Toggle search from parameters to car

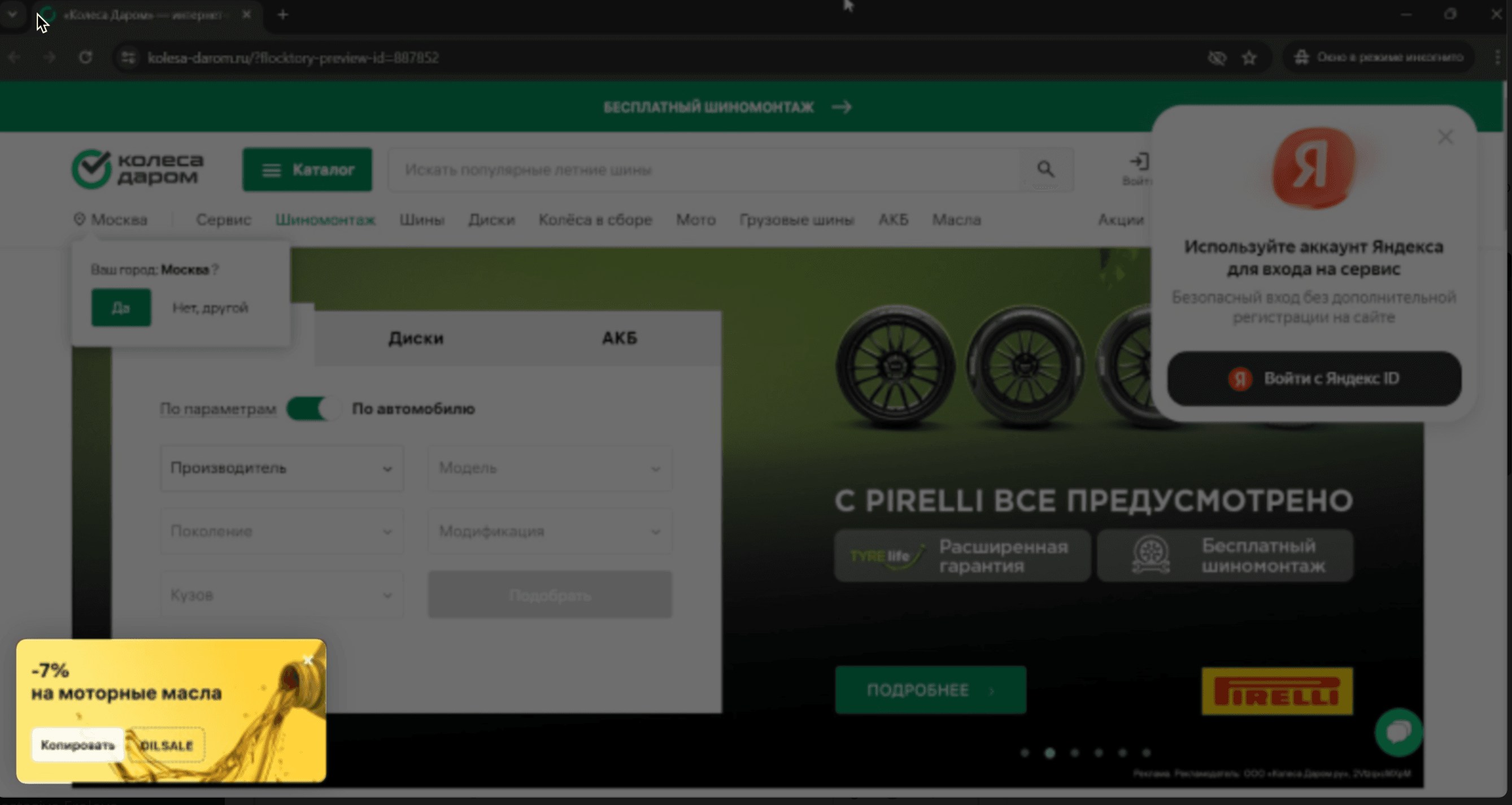(x=313, y=408)
